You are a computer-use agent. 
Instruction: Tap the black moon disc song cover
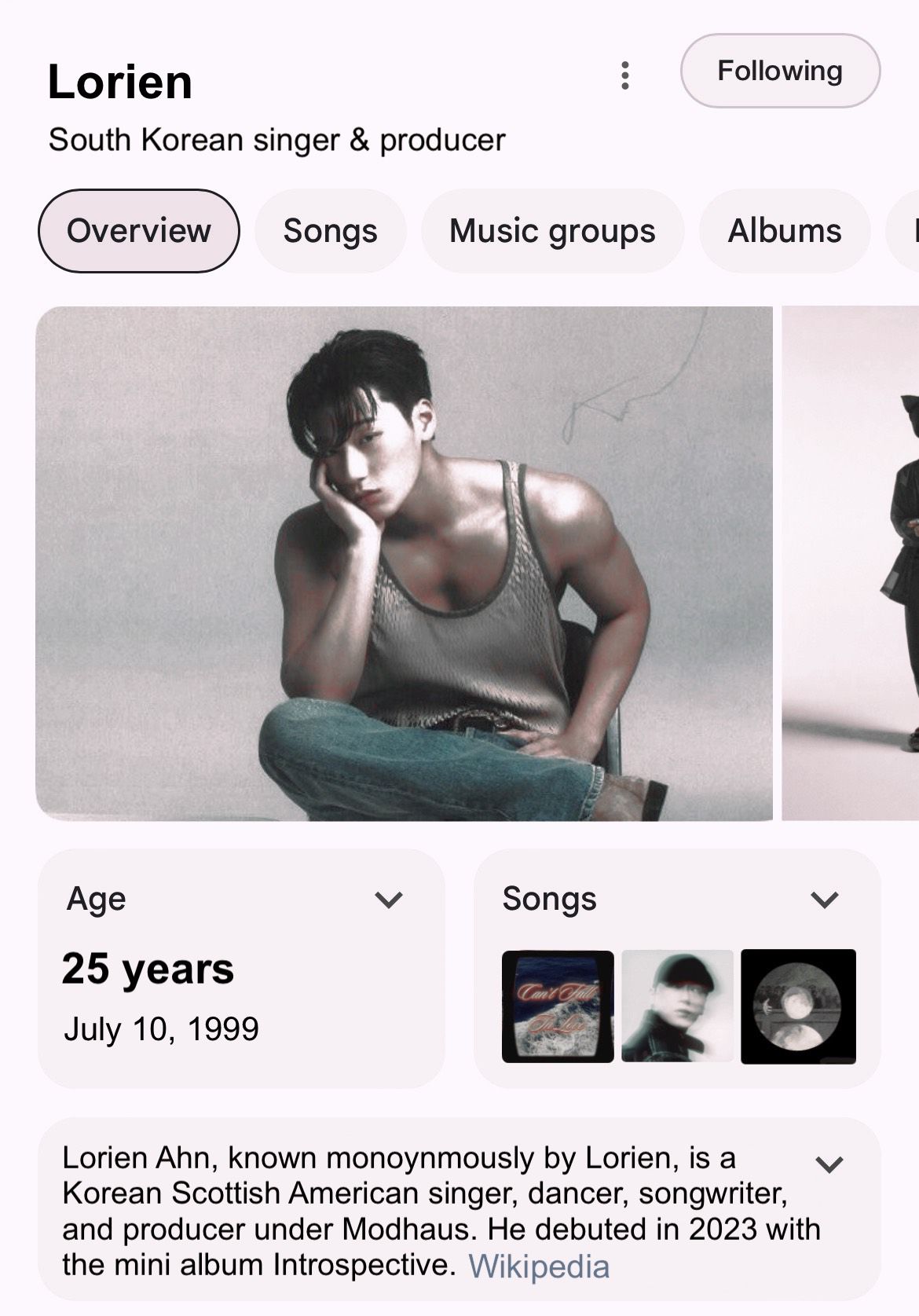click(x=798, y=1006)
